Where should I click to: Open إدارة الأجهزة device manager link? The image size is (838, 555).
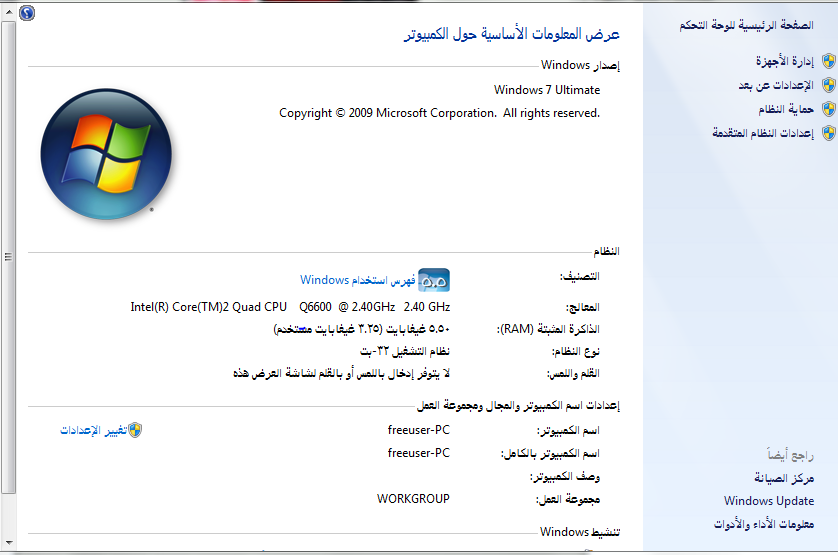785,61
